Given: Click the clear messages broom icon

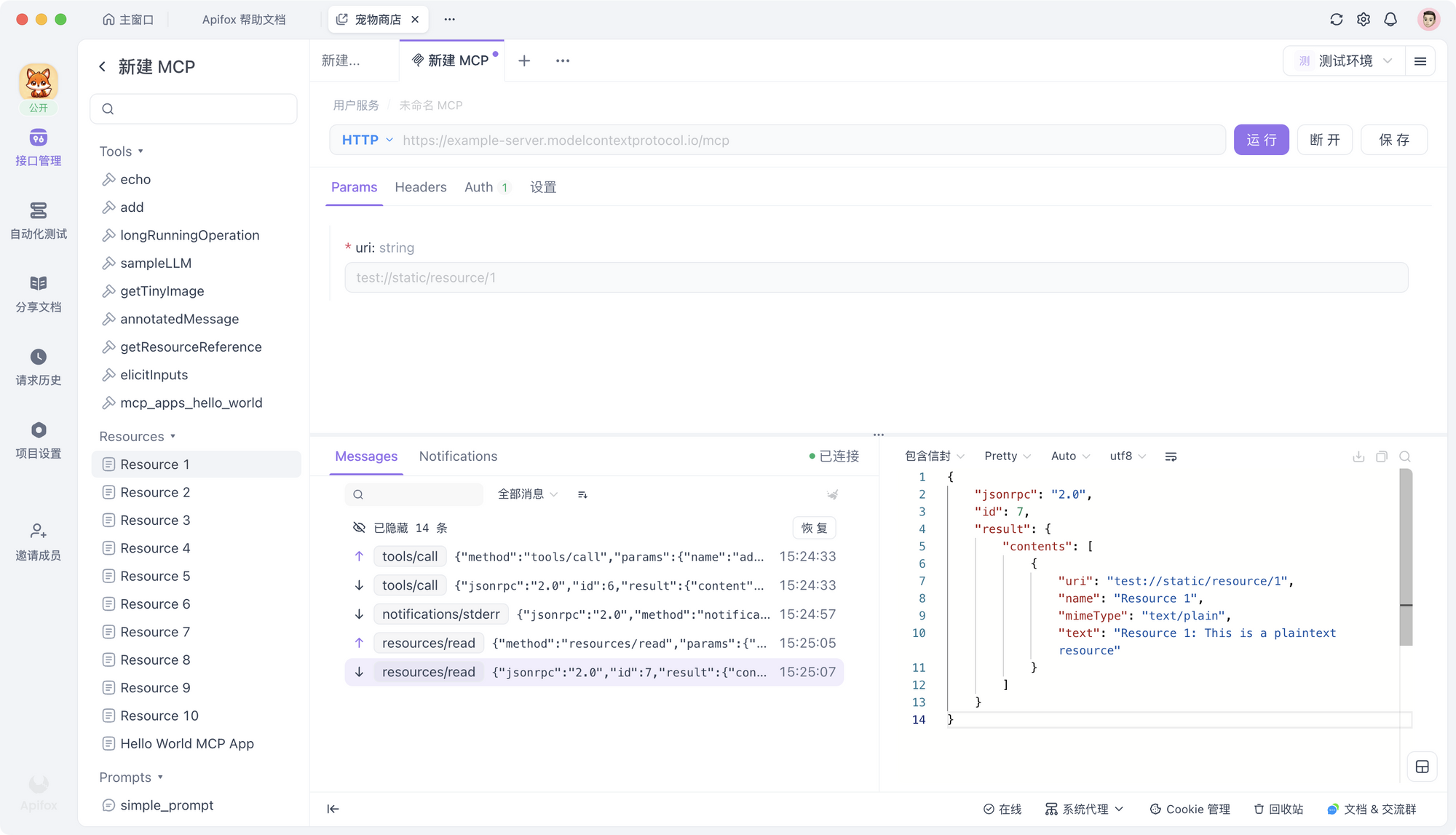Looking at the screenshot, I should point(832,494).
